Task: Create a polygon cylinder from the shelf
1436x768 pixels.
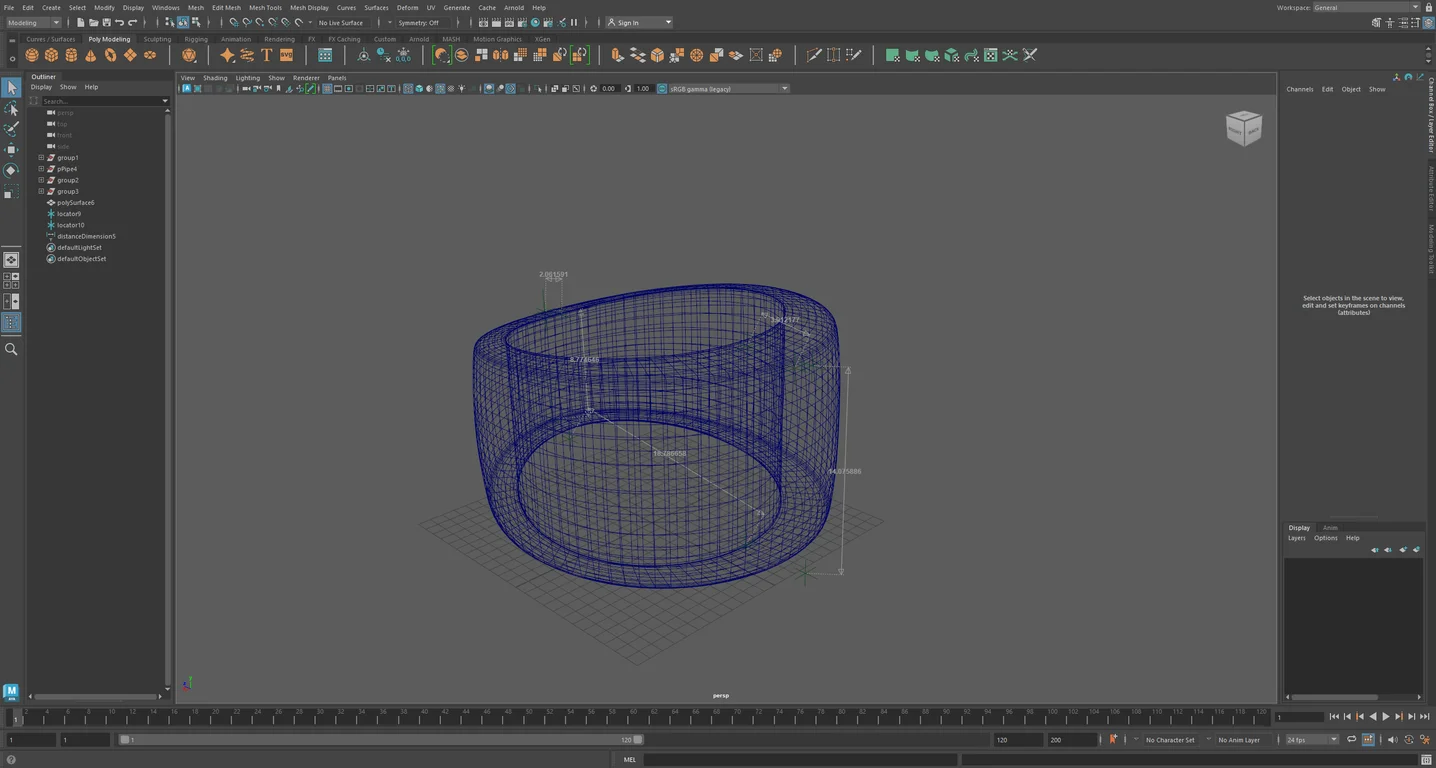Action: point(71,55)
